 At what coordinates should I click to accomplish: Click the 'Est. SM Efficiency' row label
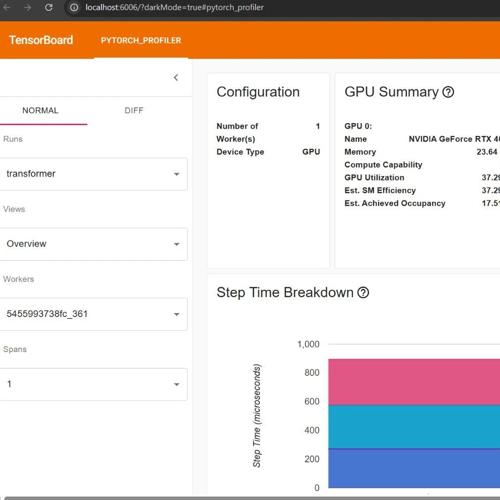coord(380,190)
